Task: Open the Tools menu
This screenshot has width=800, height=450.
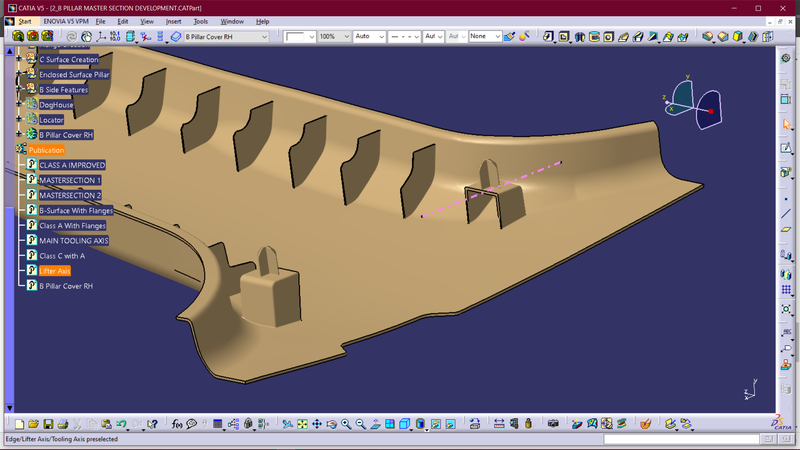Action: pos(201,21)
